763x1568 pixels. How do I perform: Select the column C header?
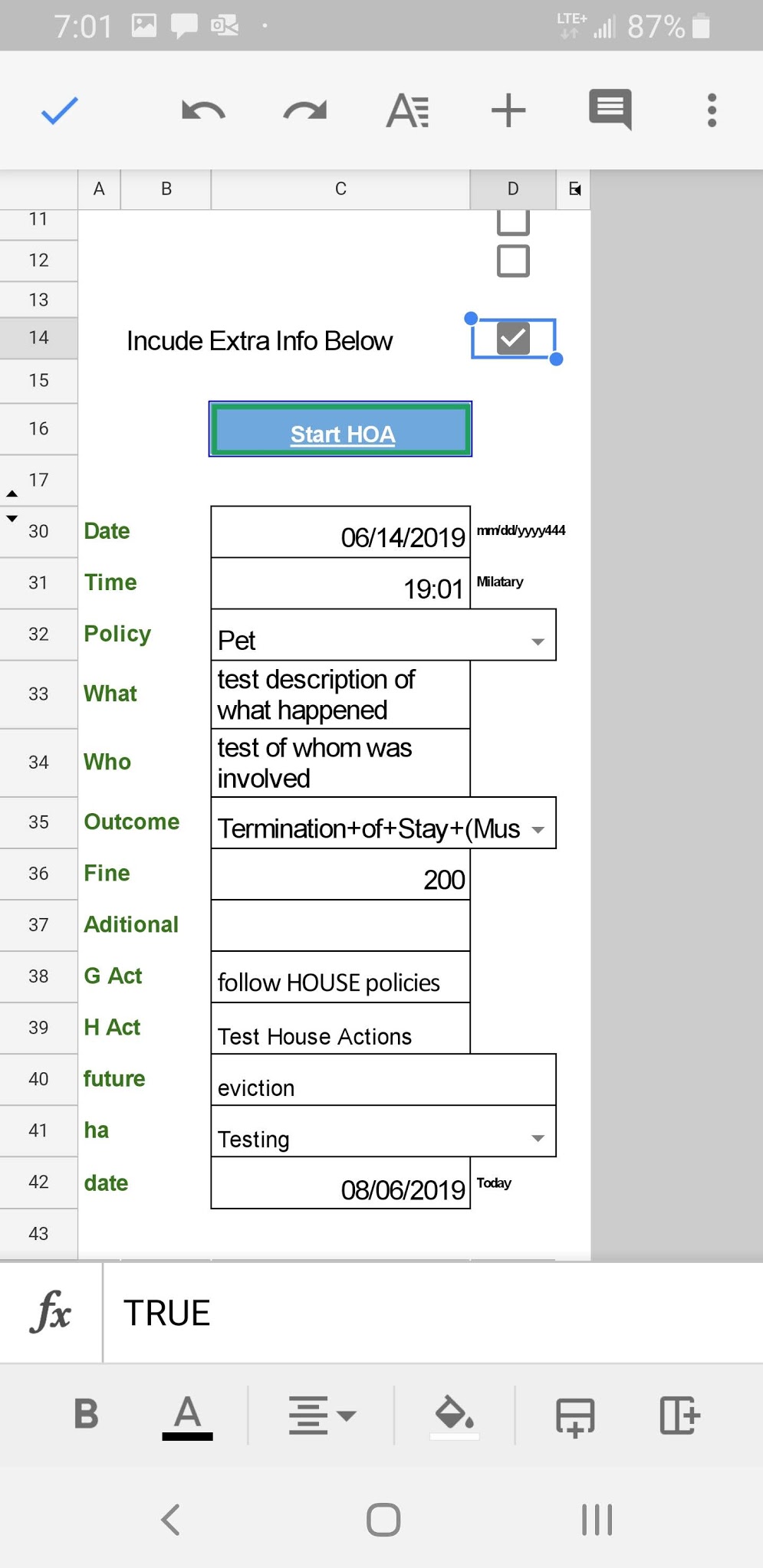[340, 189]
